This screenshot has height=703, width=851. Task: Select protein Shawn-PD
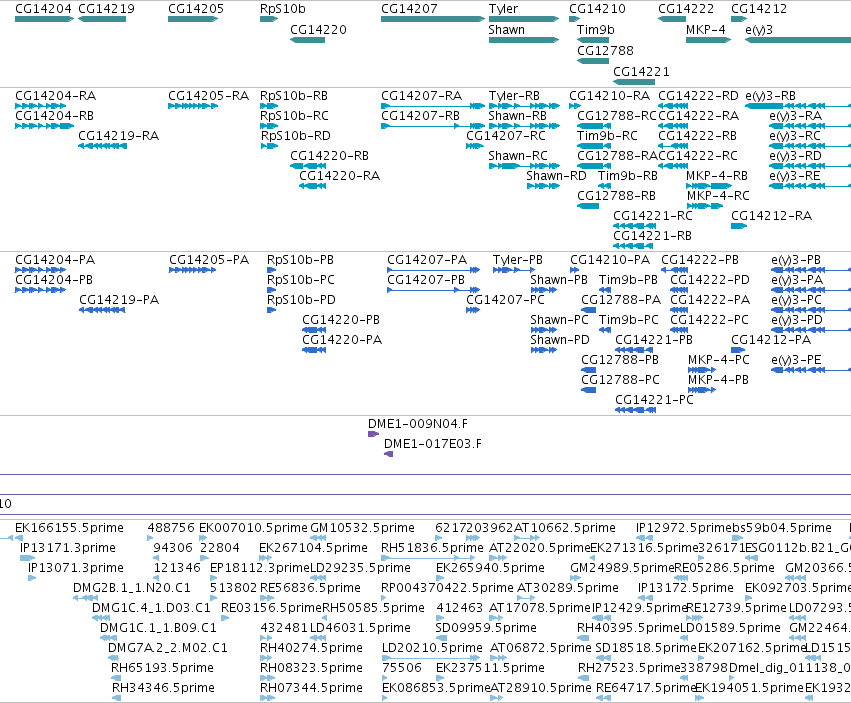point(560,340)
